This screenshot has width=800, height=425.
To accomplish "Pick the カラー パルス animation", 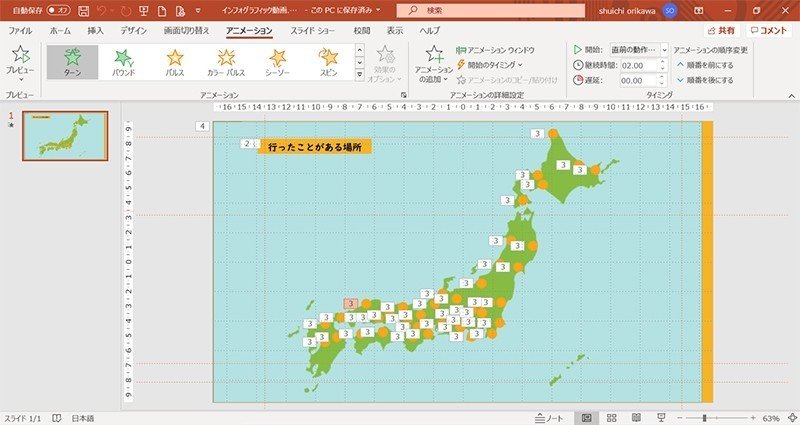I will [226, 62].
